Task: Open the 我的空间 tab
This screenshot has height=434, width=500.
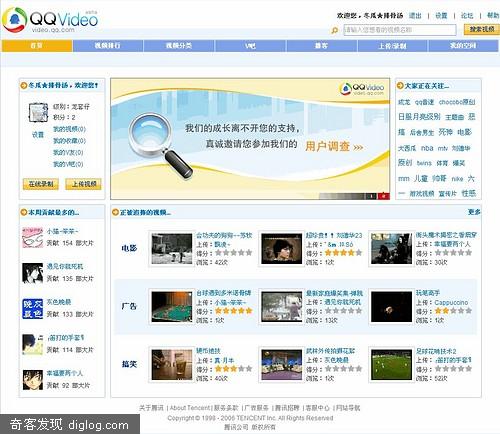Action: [x=463, y=46]
